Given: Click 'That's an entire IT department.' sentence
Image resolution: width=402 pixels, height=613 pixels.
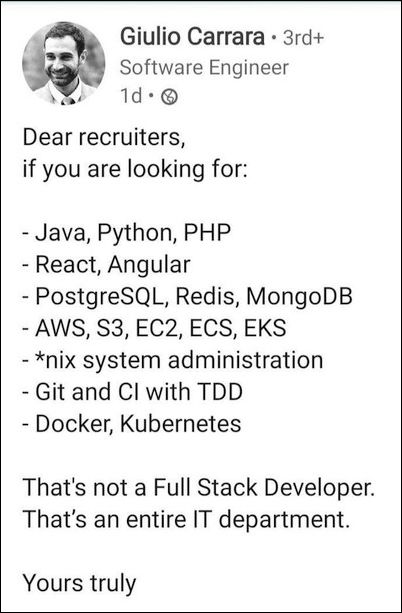Looking at the screenshot, I should pyautogui.click(x=186, y=521).
